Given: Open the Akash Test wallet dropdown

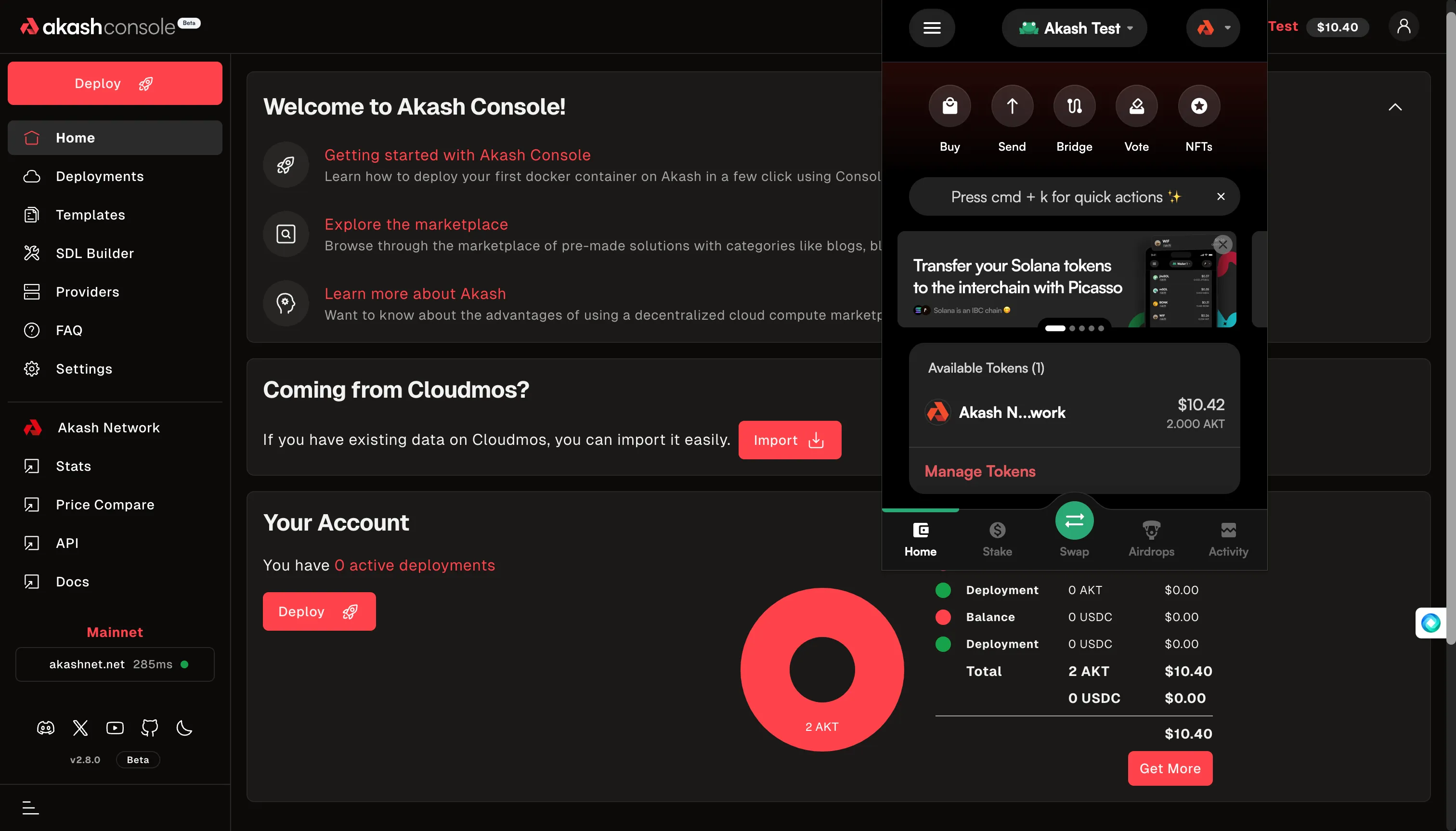Looking at the screenshot, I should tap(1074, 28).
